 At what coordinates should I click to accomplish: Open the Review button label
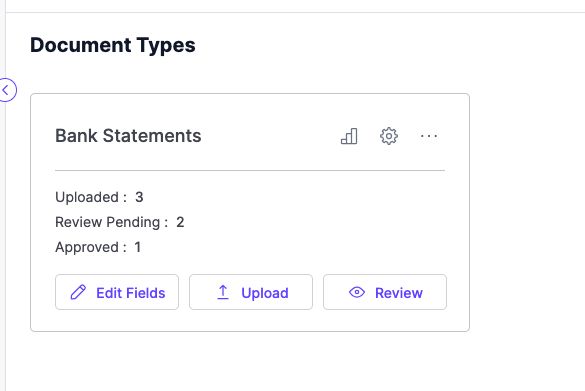point(399,293)
